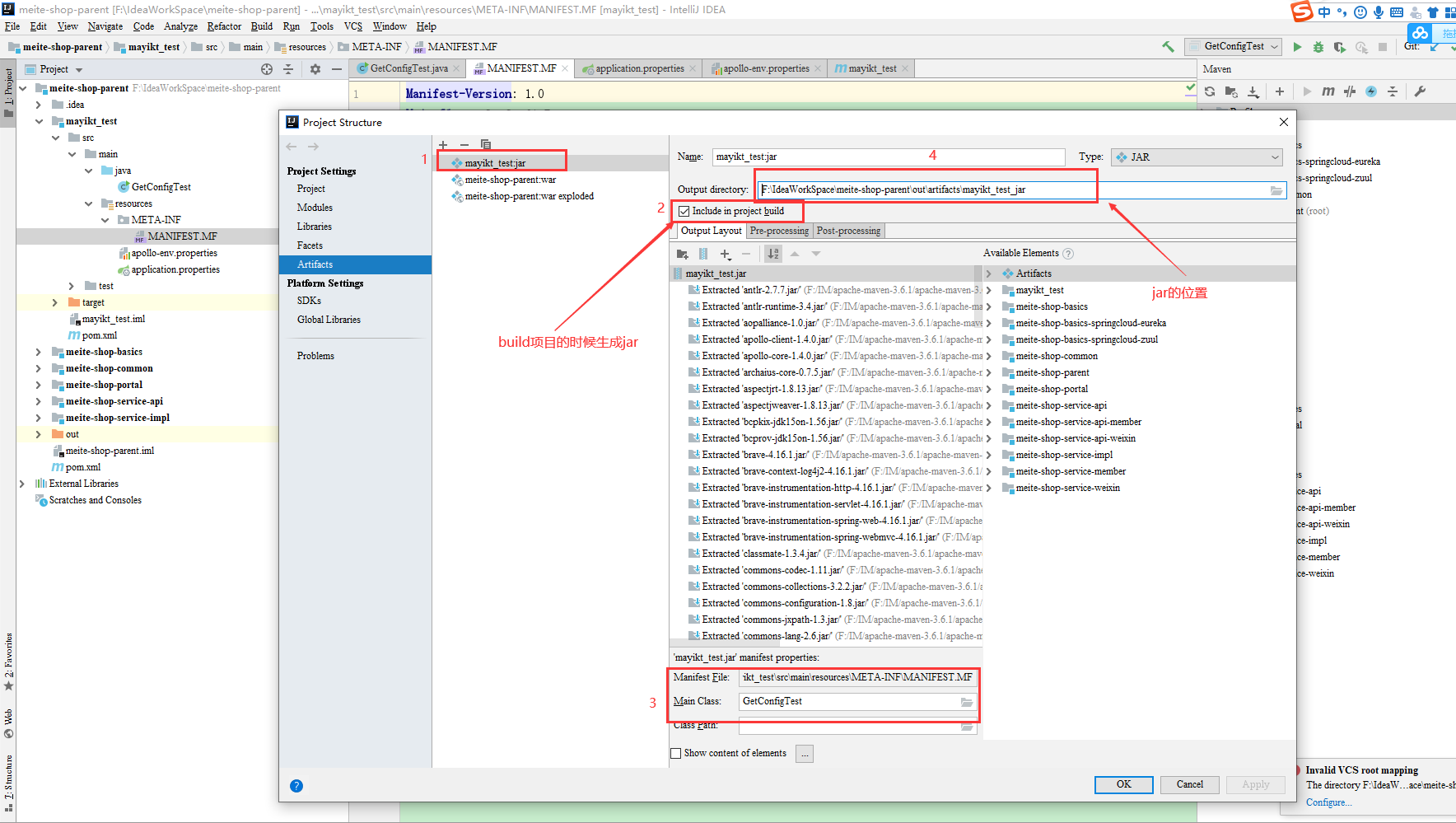Open the Modules settings page
This screenshot has width=1456, height=823.
coord(315,208)
